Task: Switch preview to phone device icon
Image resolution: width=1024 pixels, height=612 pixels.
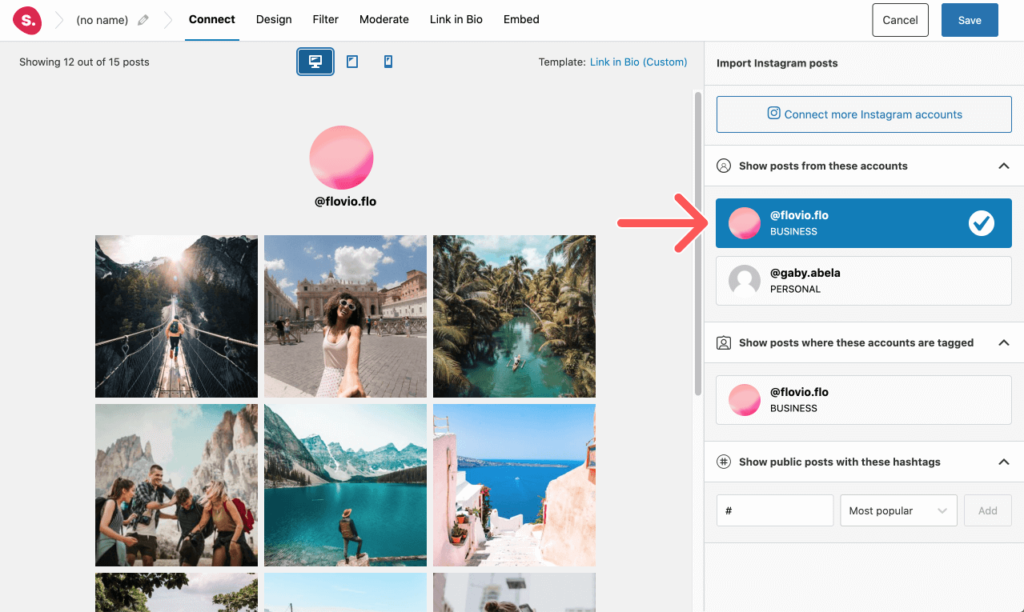Action: (388, 61)
